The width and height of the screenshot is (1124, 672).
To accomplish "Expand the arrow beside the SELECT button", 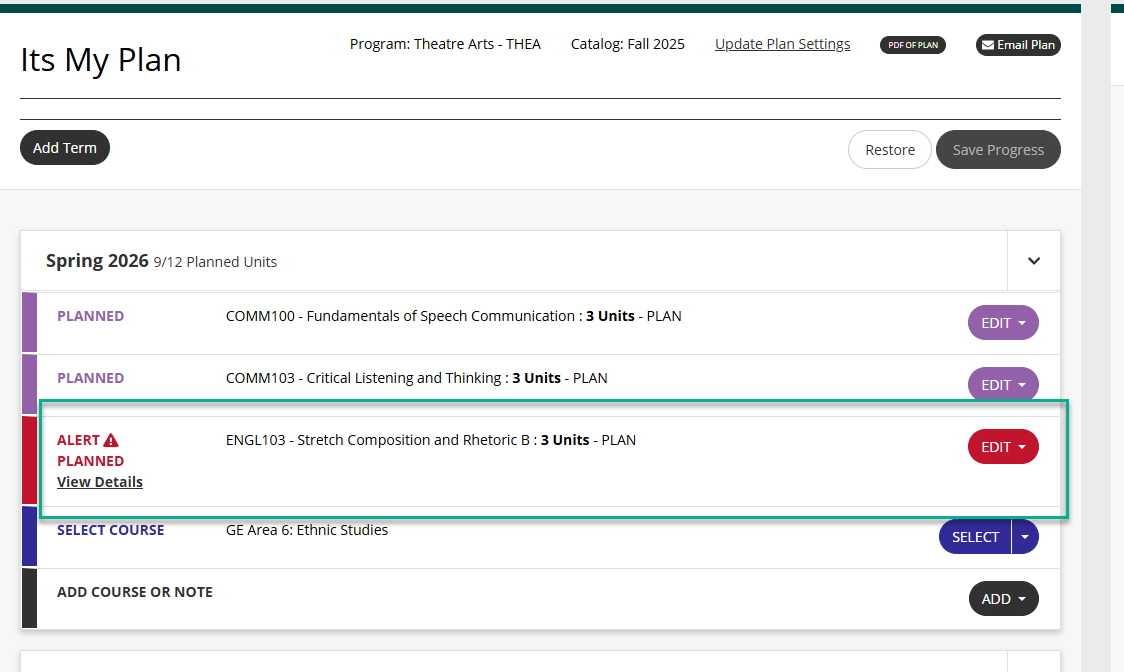I will 1024,536.
